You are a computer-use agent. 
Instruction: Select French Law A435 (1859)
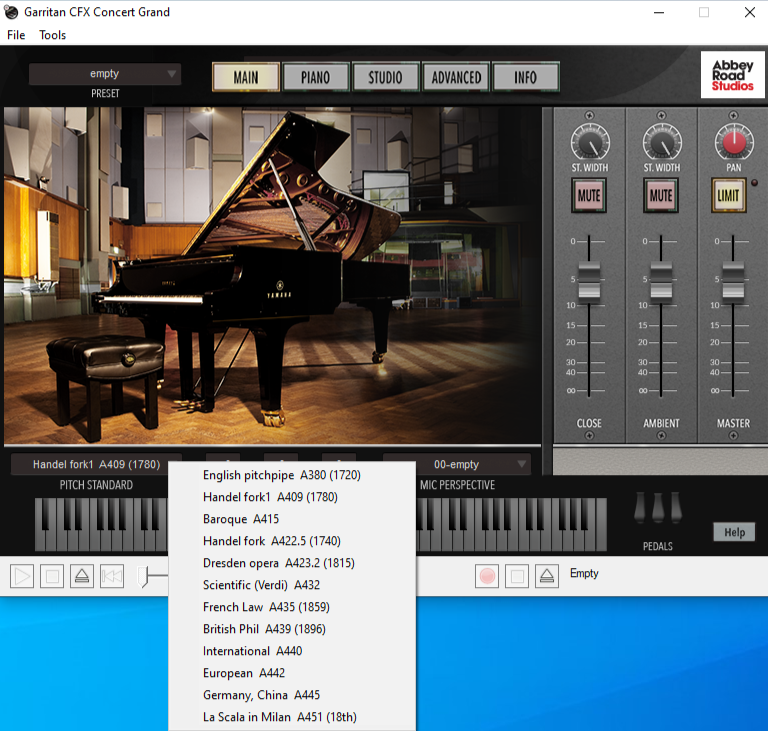[x=292, y=607]
